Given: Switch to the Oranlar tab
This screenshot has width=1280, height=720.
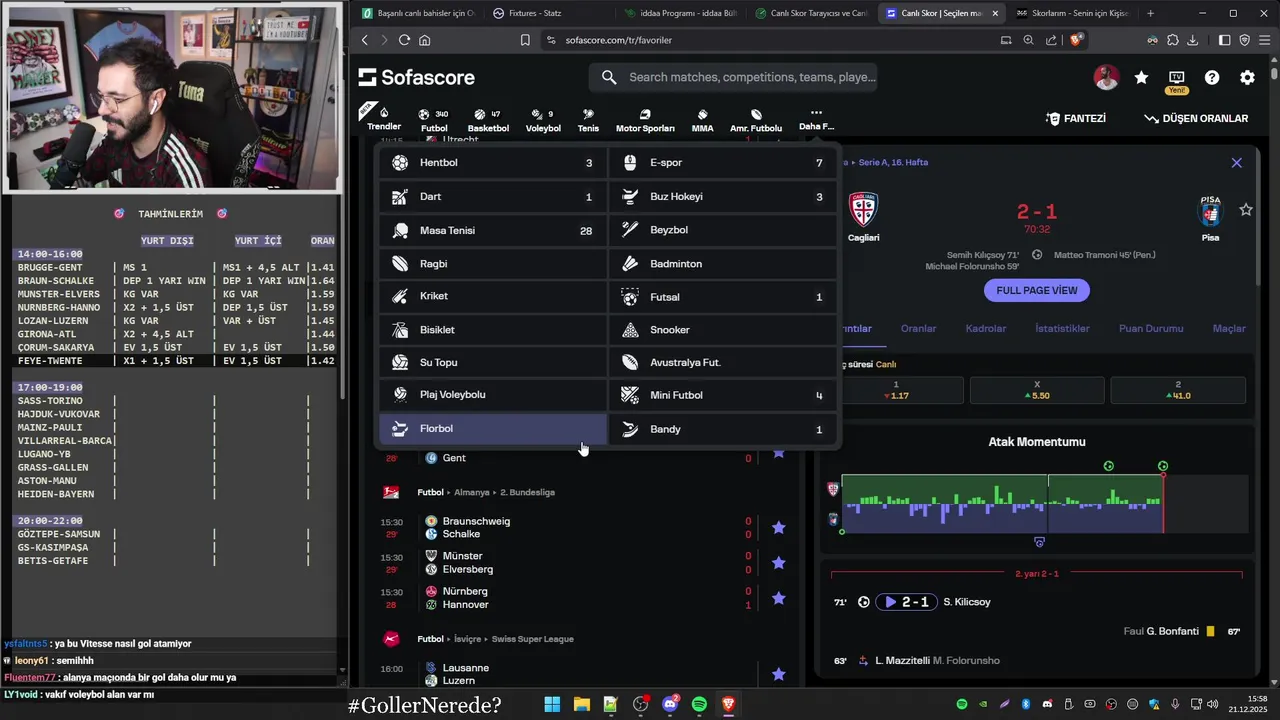Looking at the screenshot, I should point(918,328).
